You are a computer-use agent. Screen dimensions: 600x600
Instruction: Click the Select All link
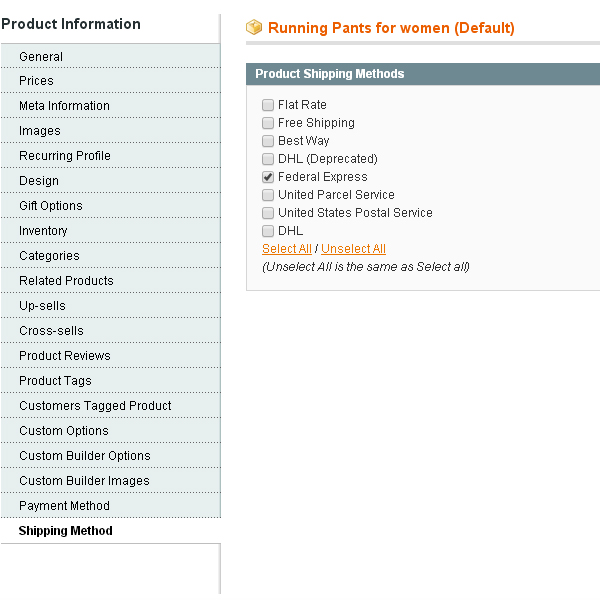[x=287, y=249]
